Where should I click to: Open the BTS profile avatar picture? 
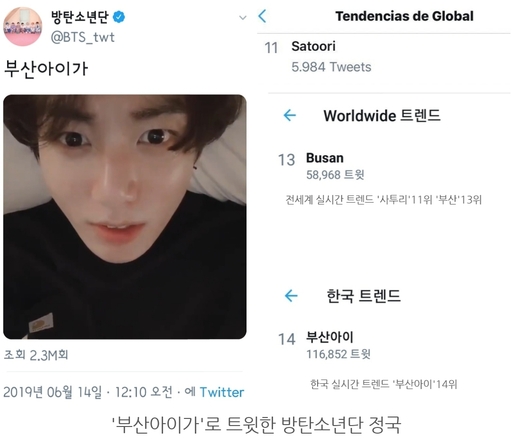coord(23,26)
